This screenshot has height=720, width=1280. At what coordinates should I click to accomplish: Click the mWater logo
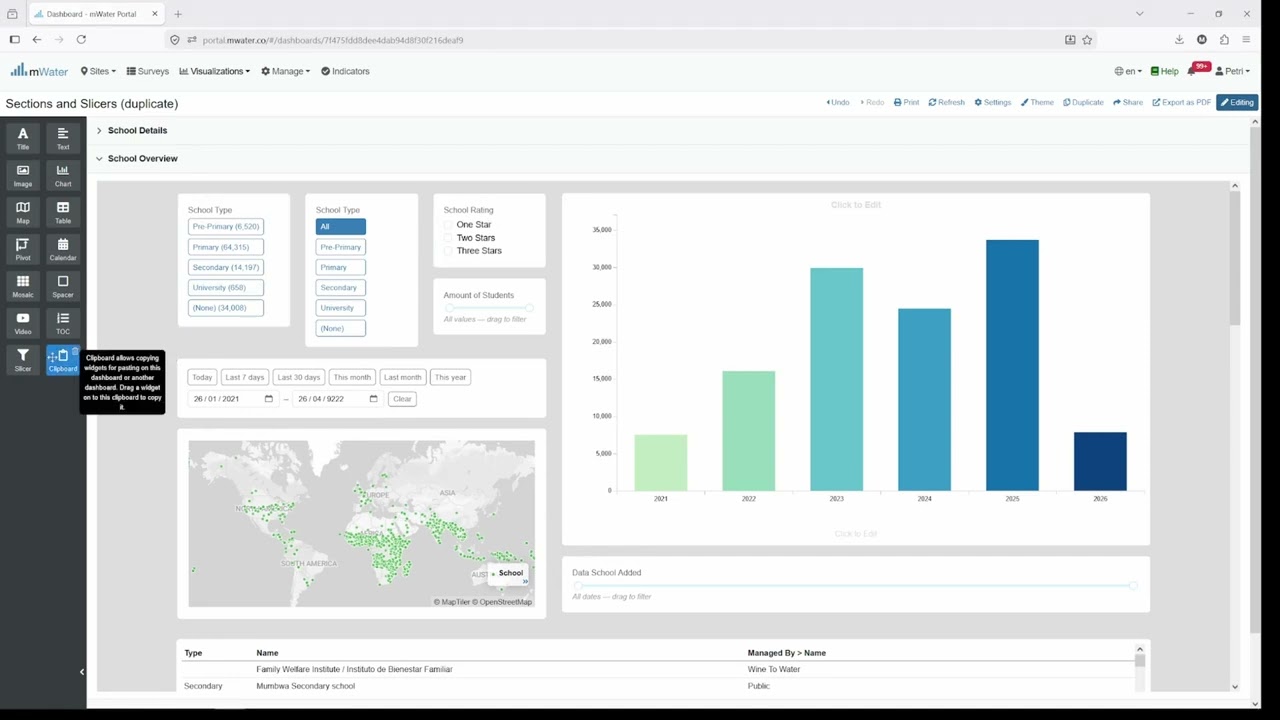click(39, 71)
